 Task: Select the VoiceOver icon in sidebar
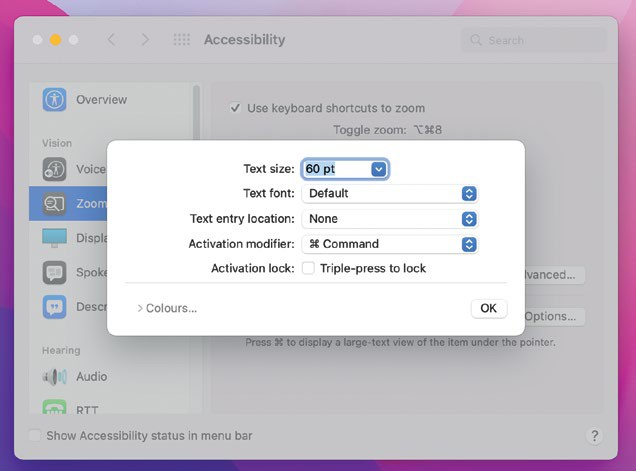point(54,169)
